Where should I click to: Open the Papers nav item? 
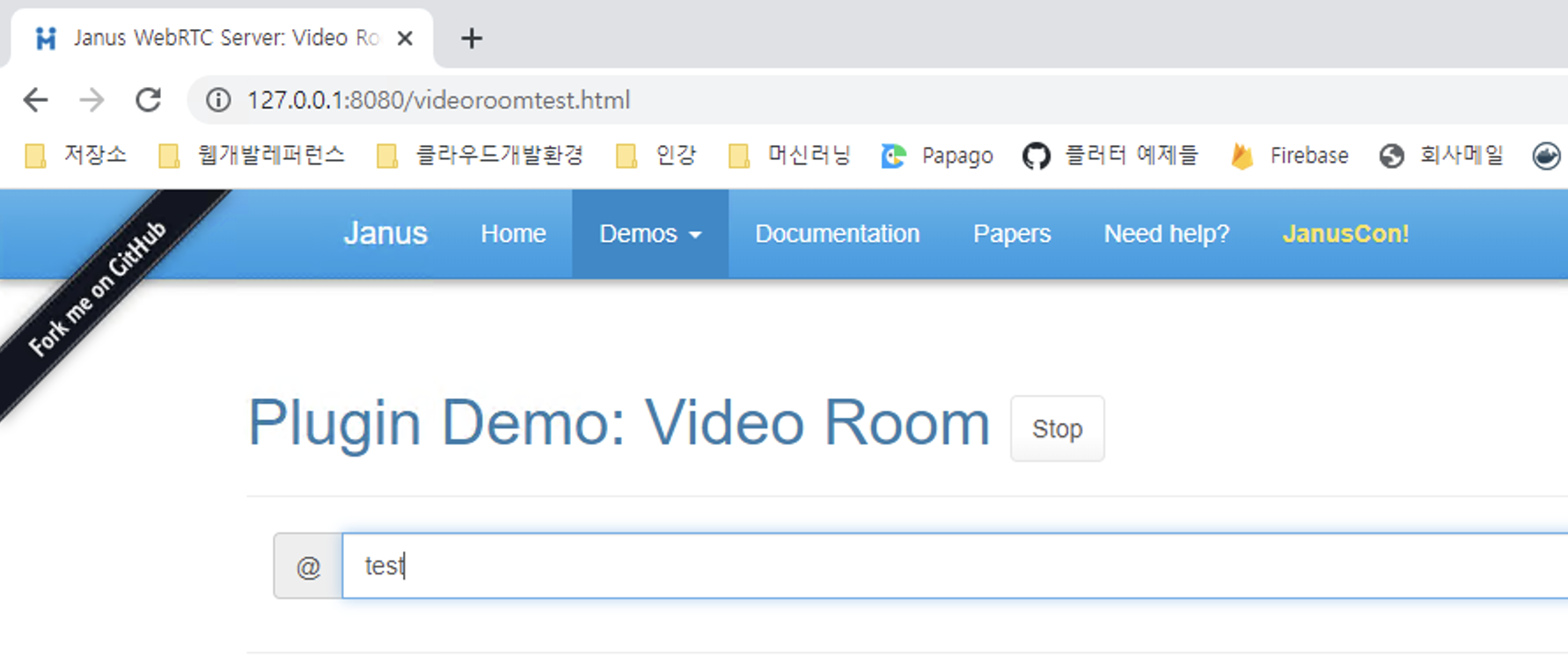[1012, 233]
